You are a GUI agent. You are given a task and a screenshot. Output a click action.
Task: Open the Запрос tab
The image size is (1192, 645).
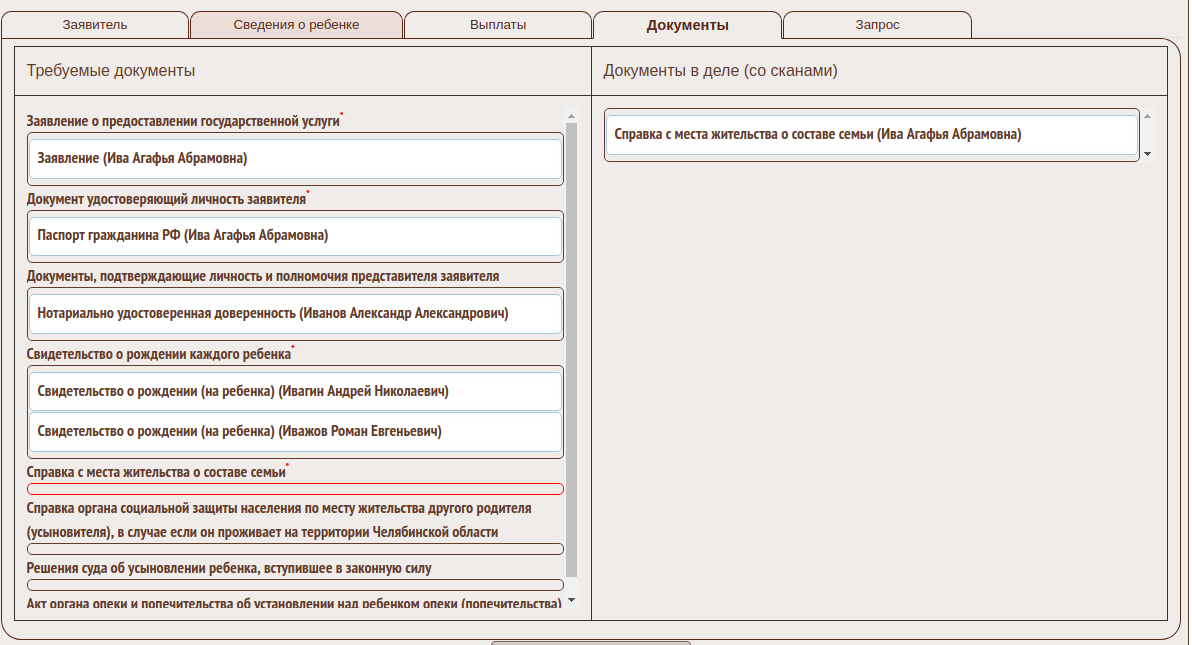pos(877,25)
